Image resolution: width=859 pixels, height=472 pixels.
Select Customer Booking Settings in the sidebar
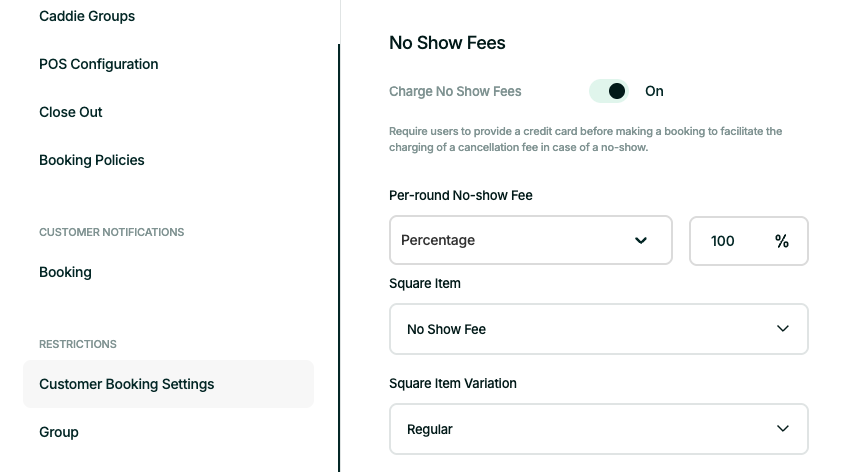click(127, 384)
